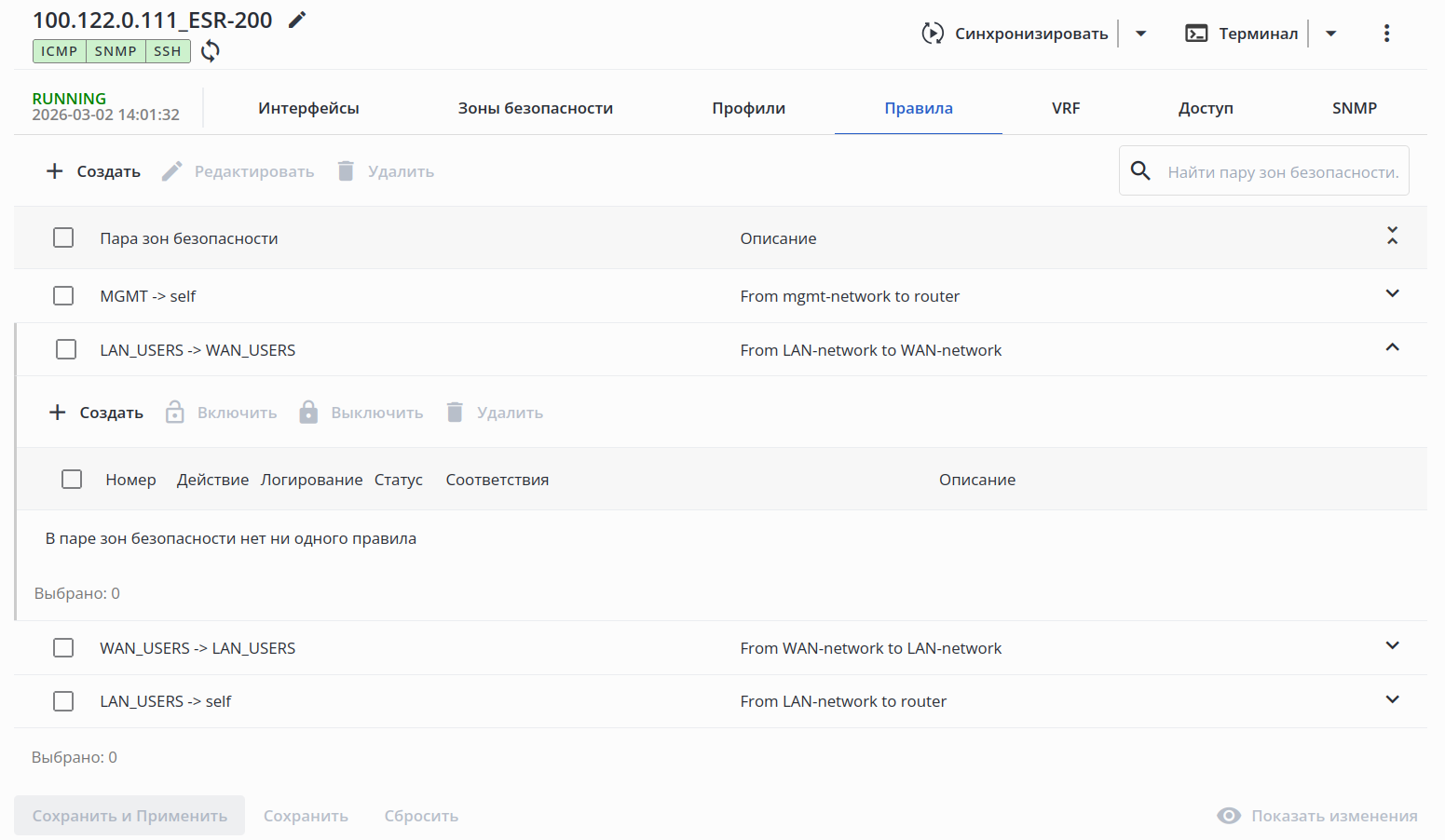The width and height of the screenshot is (1445, 840).
Task: Open the Зоны безопасности tab
Action: [535, 108]
